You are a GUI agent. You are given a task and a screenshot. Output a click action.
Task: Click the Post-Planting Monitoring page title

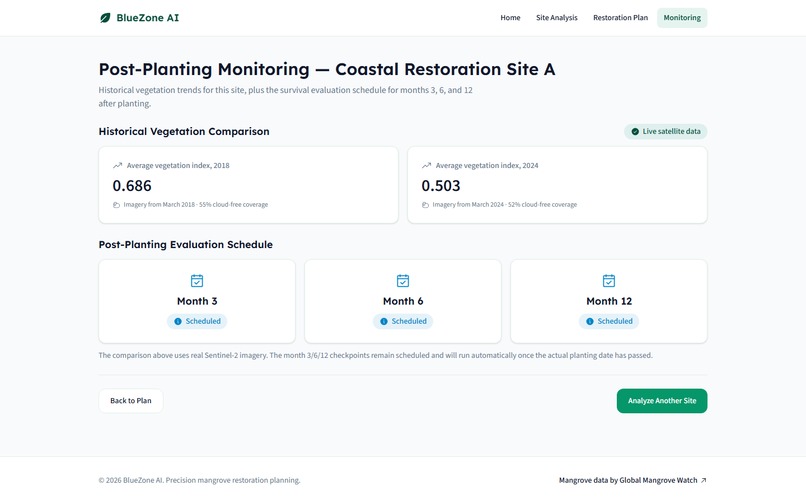click(327, 69)
